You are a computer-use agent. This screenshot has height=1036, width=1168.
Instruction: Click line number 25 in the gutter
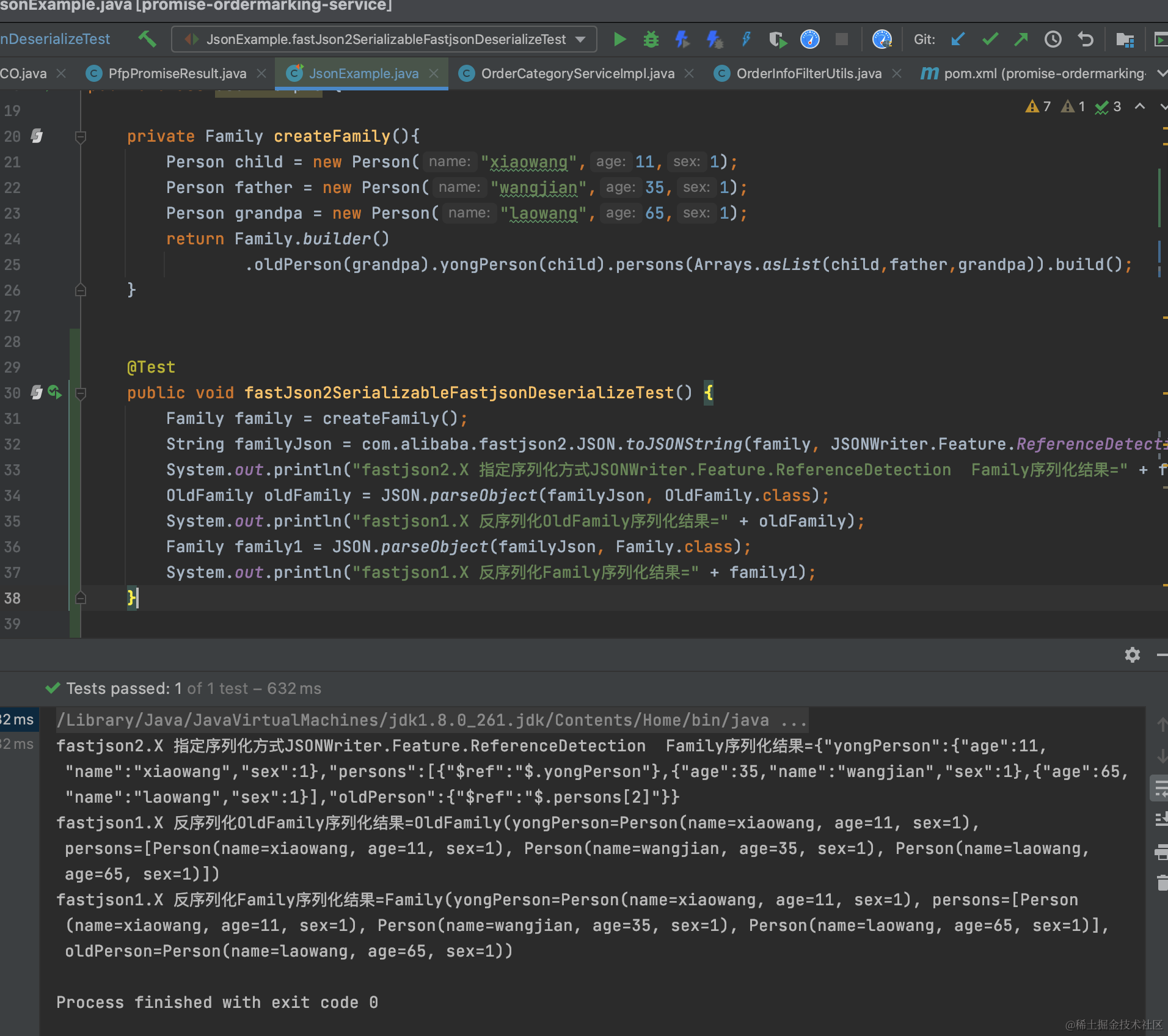coord(12,265)
